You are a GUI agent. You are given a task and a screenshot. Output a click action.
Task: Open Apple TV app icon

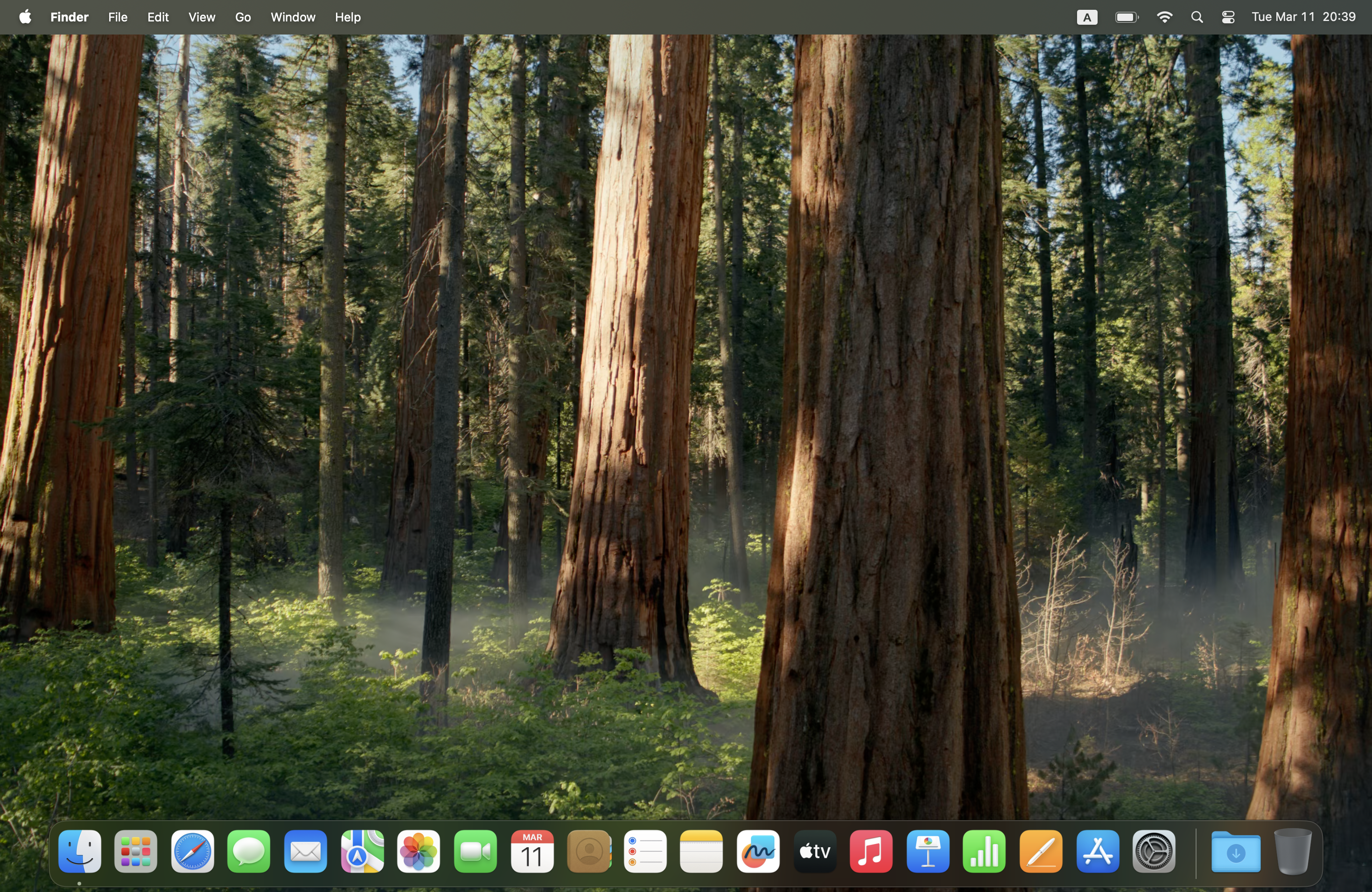click(814, 851)
